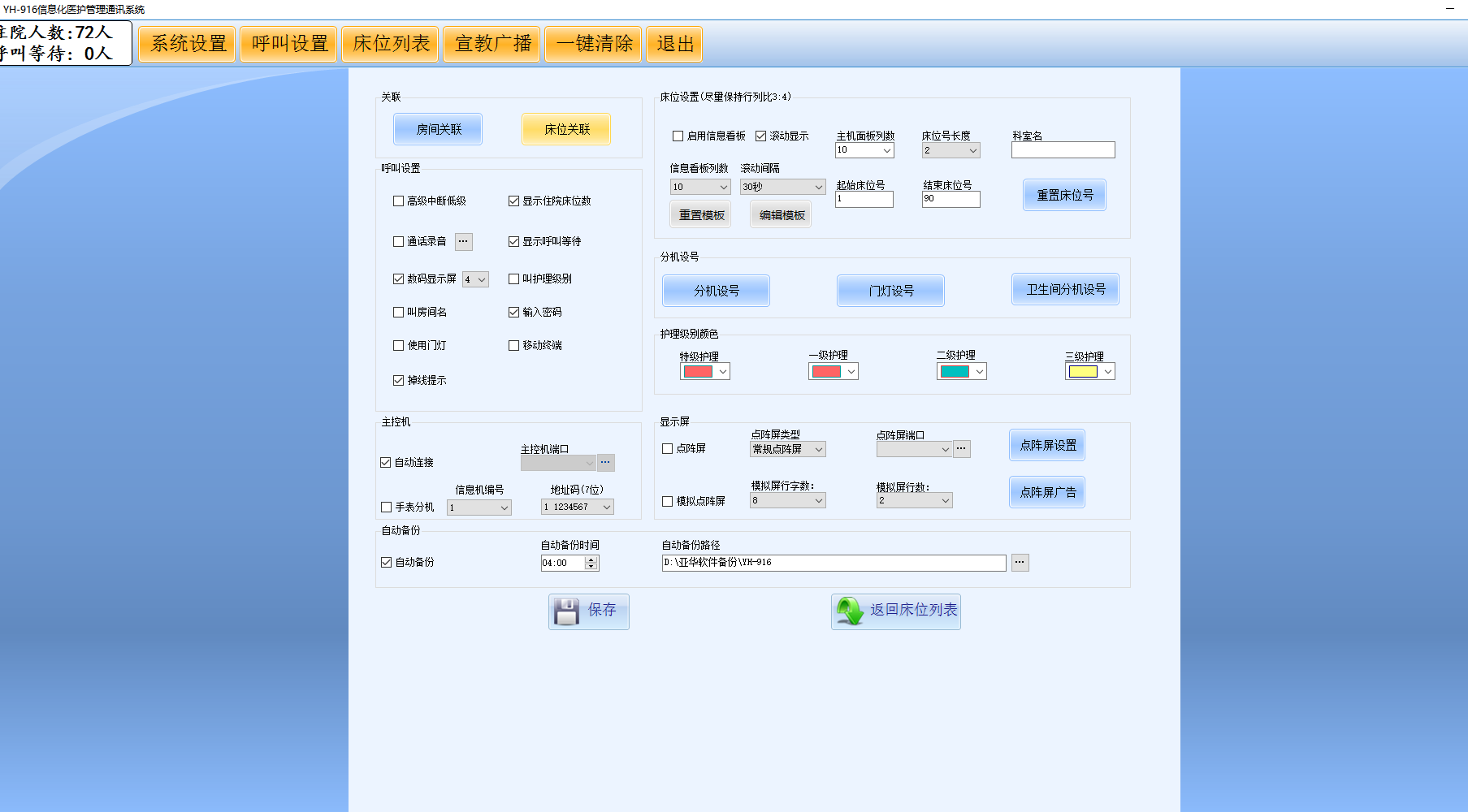Uncheck the 掉线提示 checkbox

point(399,380)
